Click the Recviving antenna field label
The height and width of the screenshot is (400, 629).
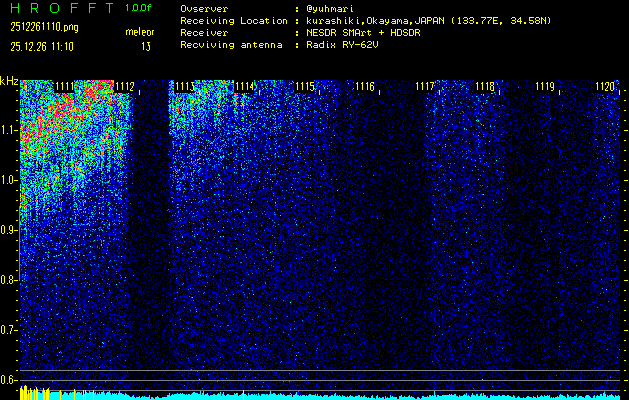pyautogui.click(x=231, y=45)
